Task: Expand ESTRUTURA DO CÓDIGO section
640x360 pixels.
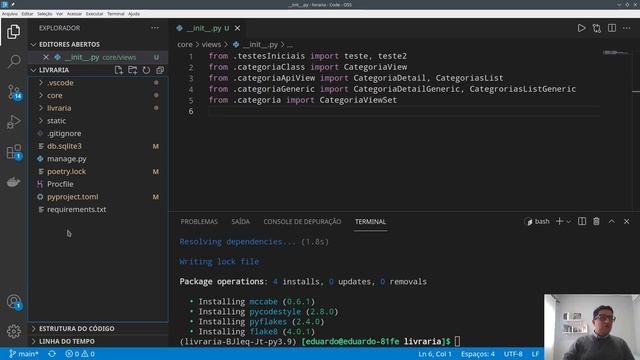Action: (x=98, y=329)
